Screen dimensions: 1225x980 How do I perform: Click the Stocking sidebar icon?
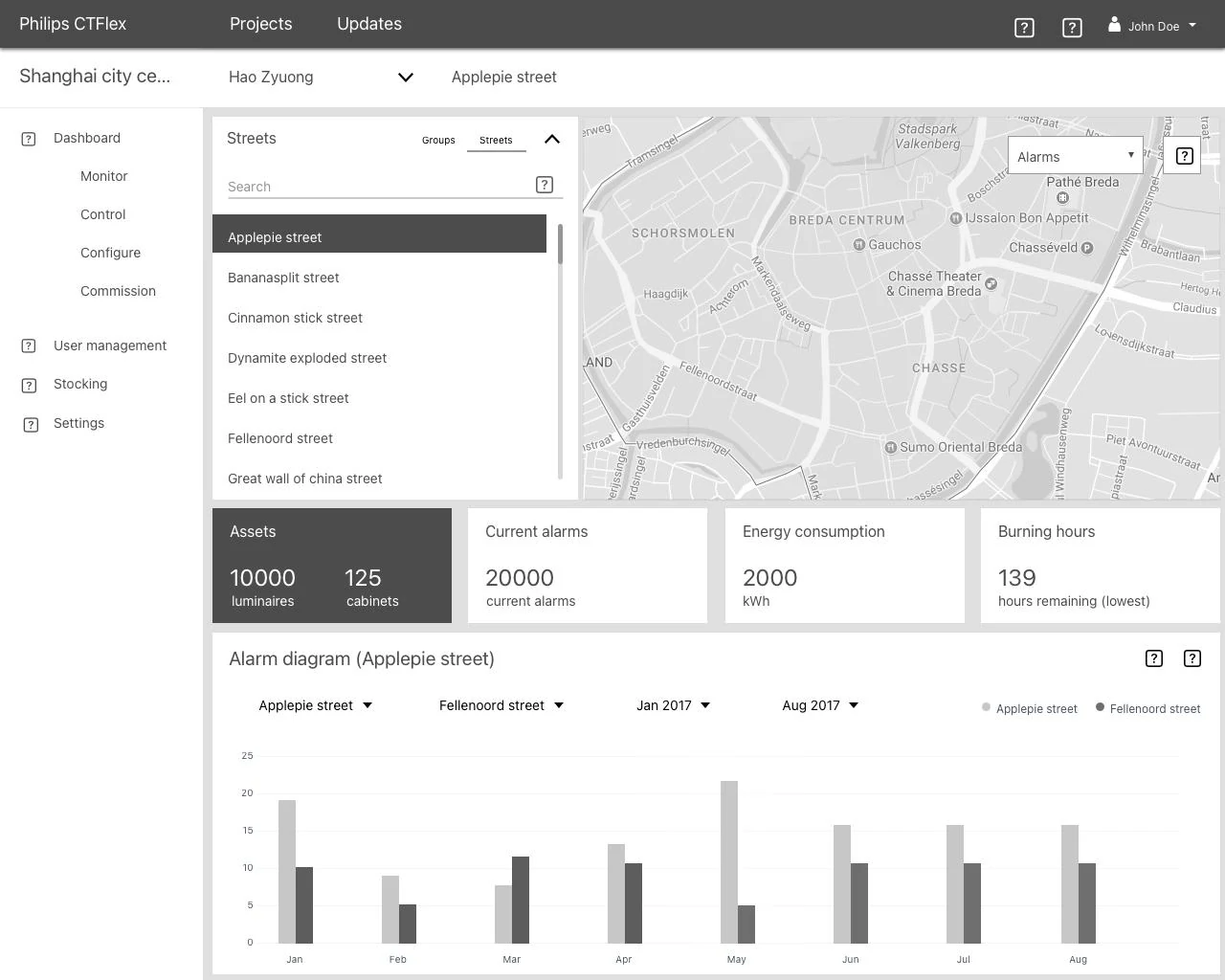point(30,385)
